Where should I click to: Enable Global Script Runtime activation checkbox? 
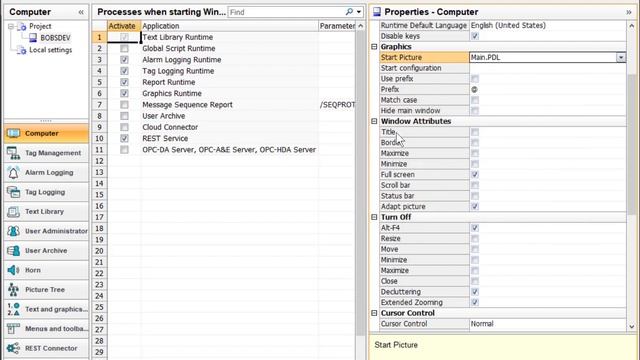pyautogui.click(x=124, y=49)
